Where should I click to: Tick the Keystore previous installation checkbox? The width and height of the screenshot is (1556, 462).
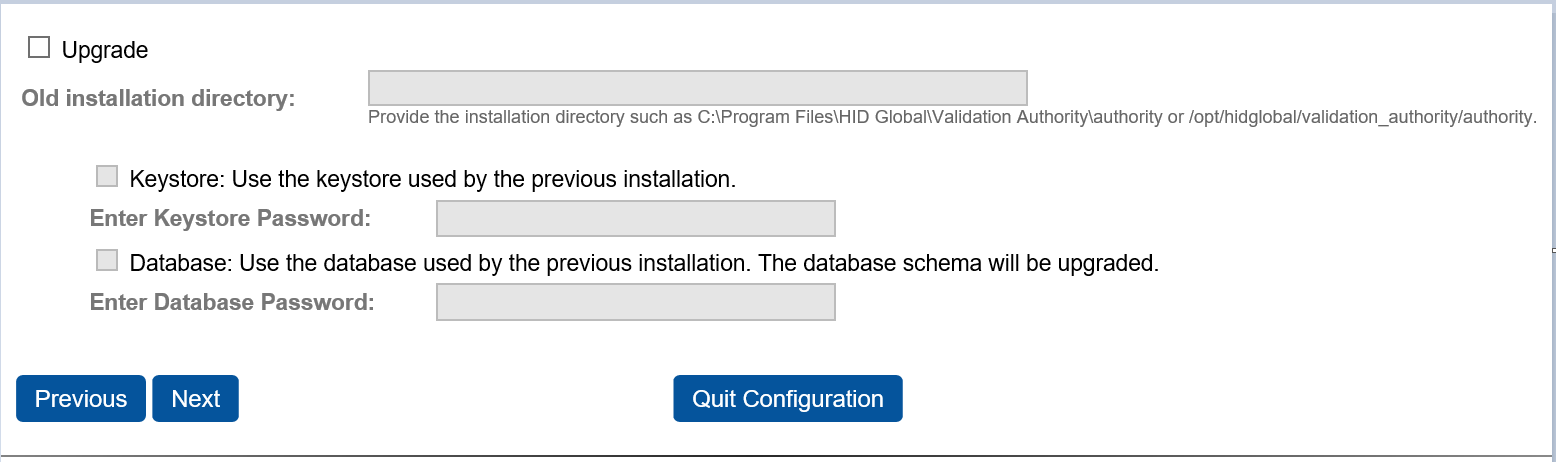107,177
